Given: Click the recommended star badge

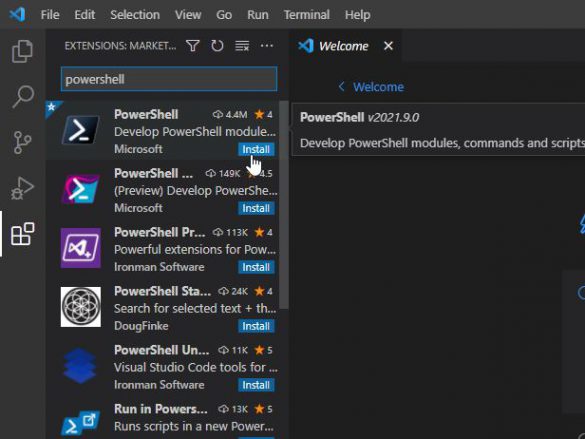Looking at the screenshot, I should [51, 107].
